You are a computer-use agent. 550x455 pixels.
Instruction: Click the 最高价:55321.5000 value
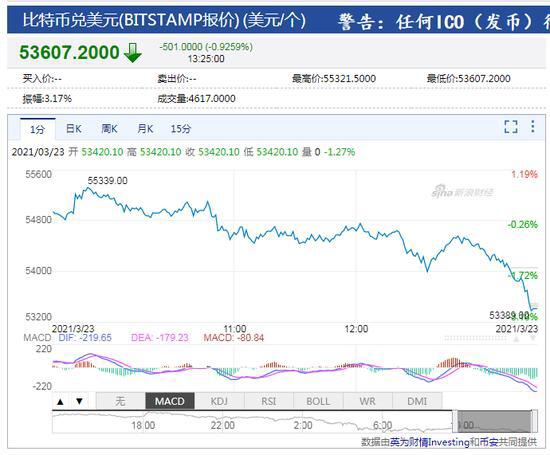point(334,78)
